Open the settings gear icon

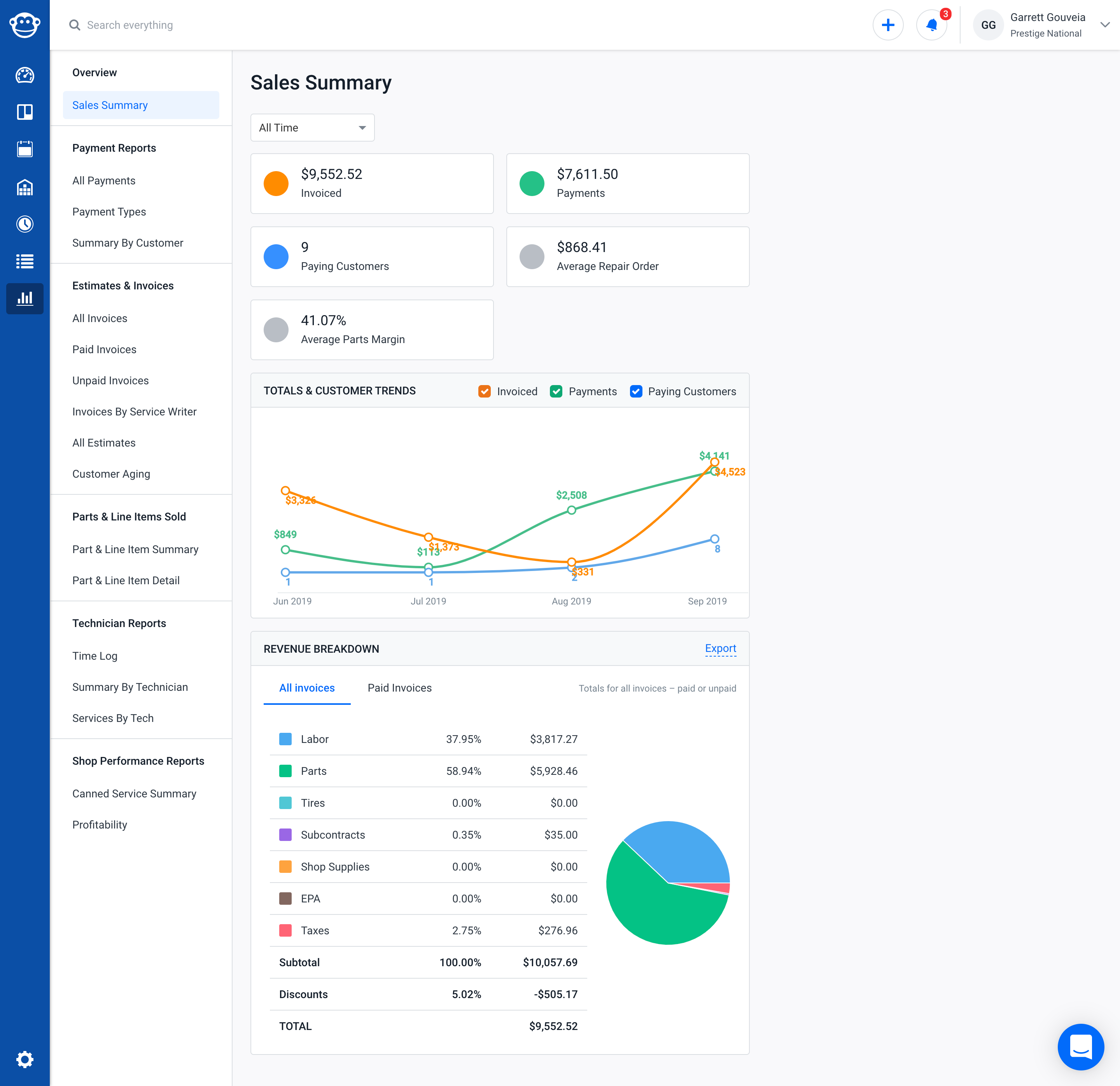(x=24, y=1059)
